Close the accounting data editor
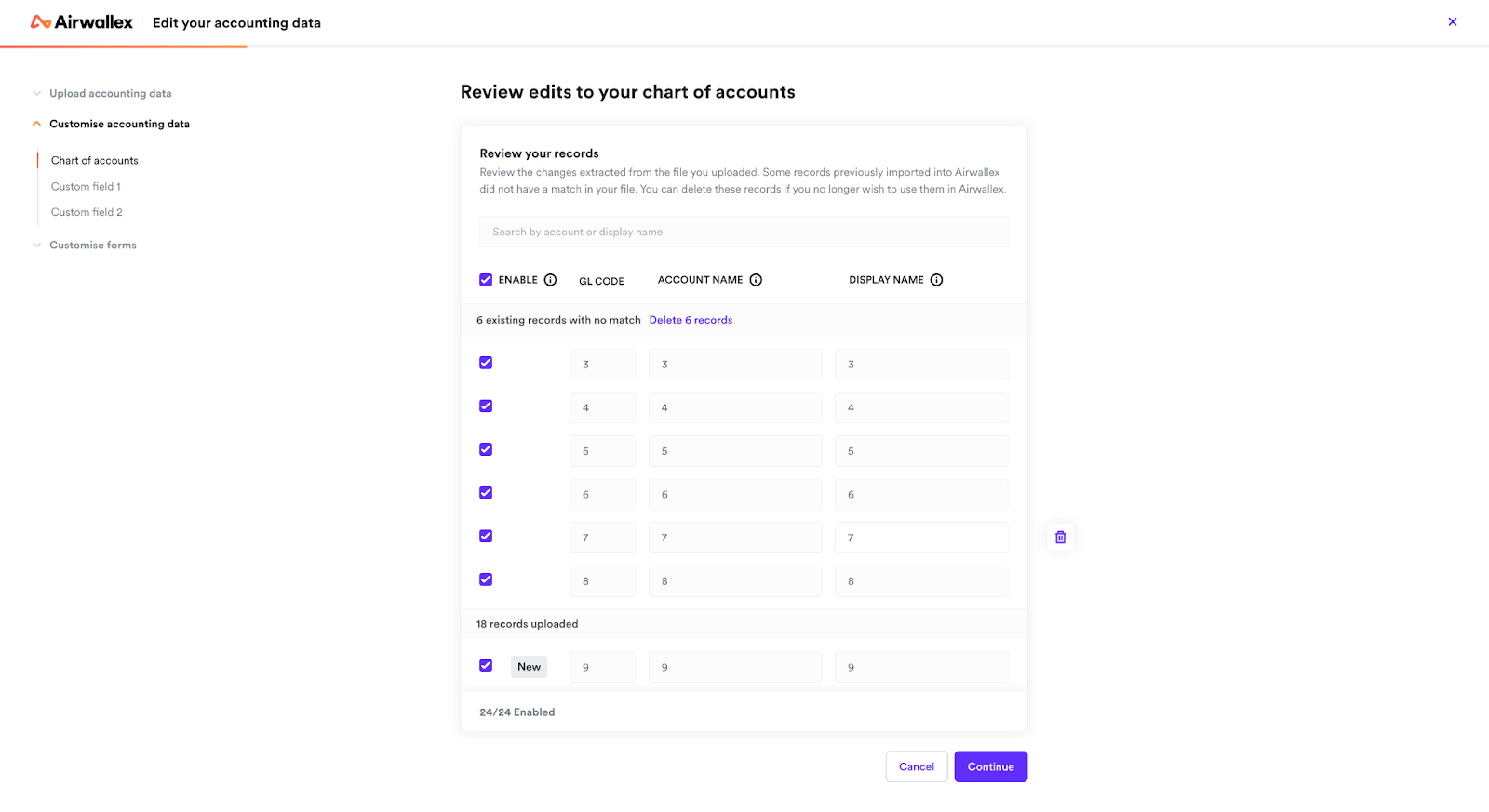The width and height of the screenshot is (1489, 812). (x=1453, y=21)
